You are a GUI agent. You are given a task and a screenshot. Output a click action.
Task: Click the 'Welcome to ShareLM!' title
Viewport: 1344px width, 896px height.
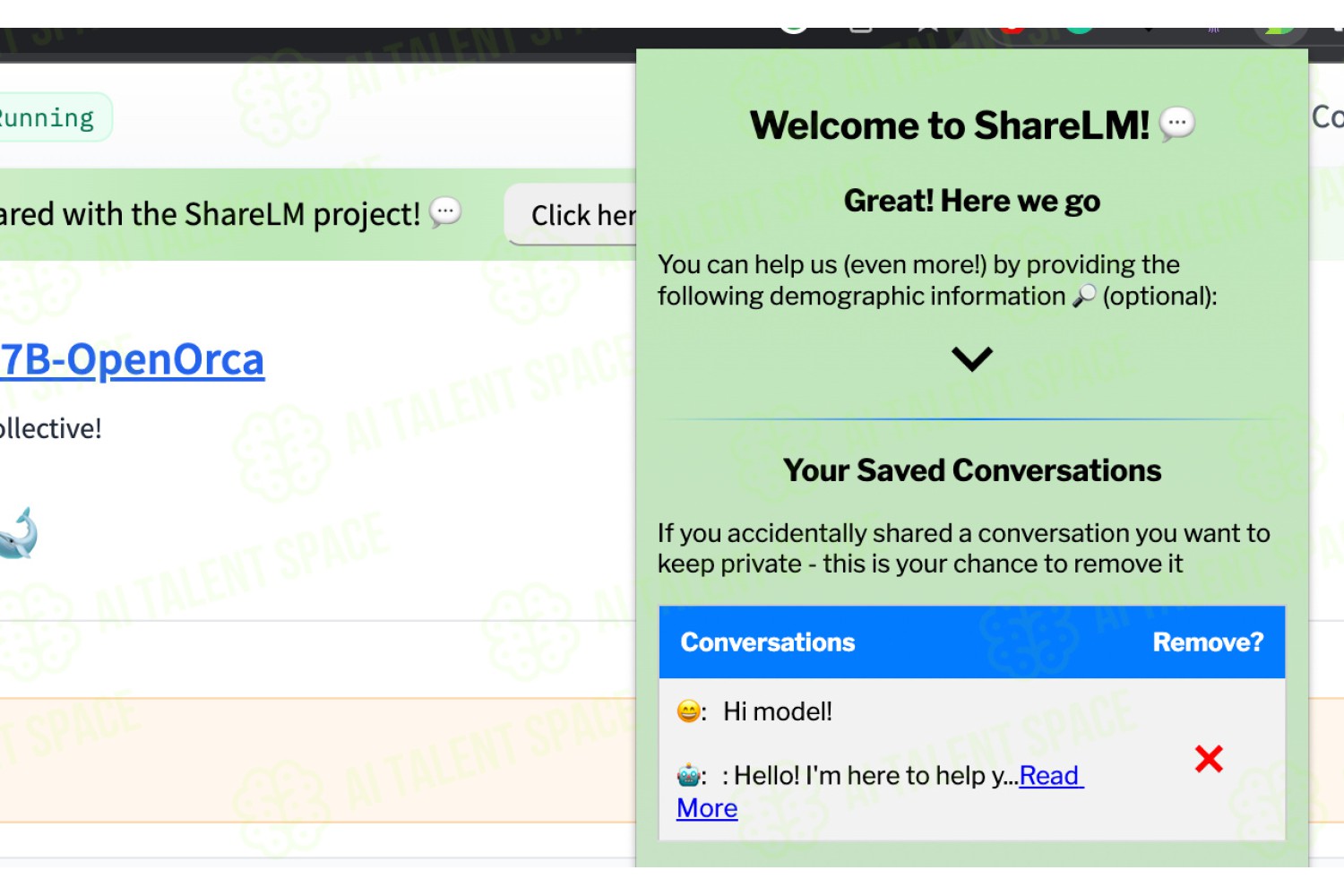coord(950,125)
